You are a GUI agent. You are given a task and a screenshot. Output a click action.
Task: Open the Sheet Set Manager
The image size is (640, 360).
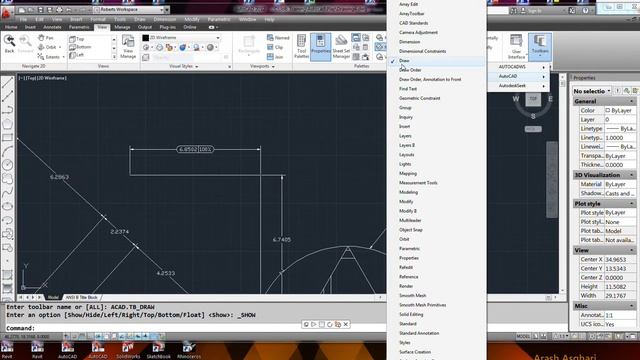[x=341, y=47]
